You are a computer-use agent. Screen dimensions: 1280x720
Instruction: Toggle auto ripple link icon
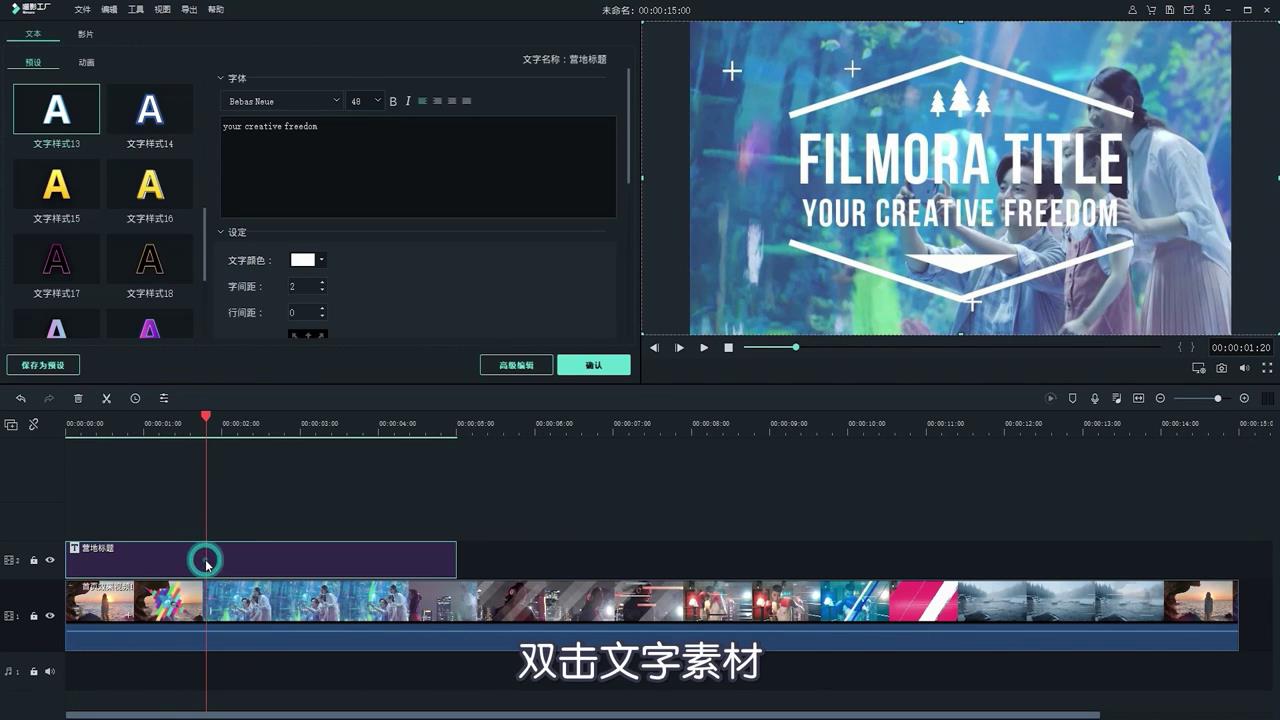coord(33,424)
